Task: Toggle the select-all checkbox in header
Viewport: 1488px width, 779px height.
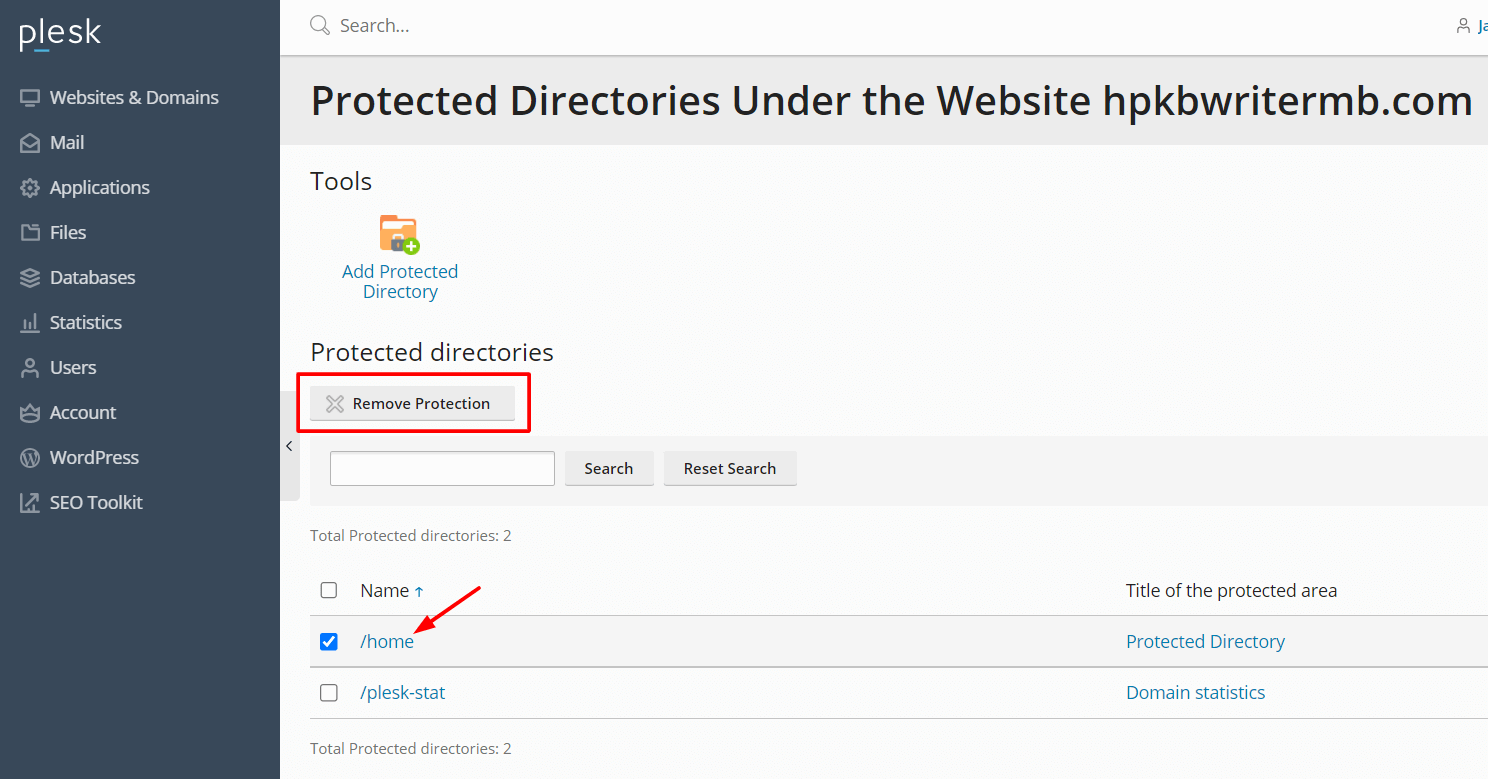Action: tap(328, 590)
